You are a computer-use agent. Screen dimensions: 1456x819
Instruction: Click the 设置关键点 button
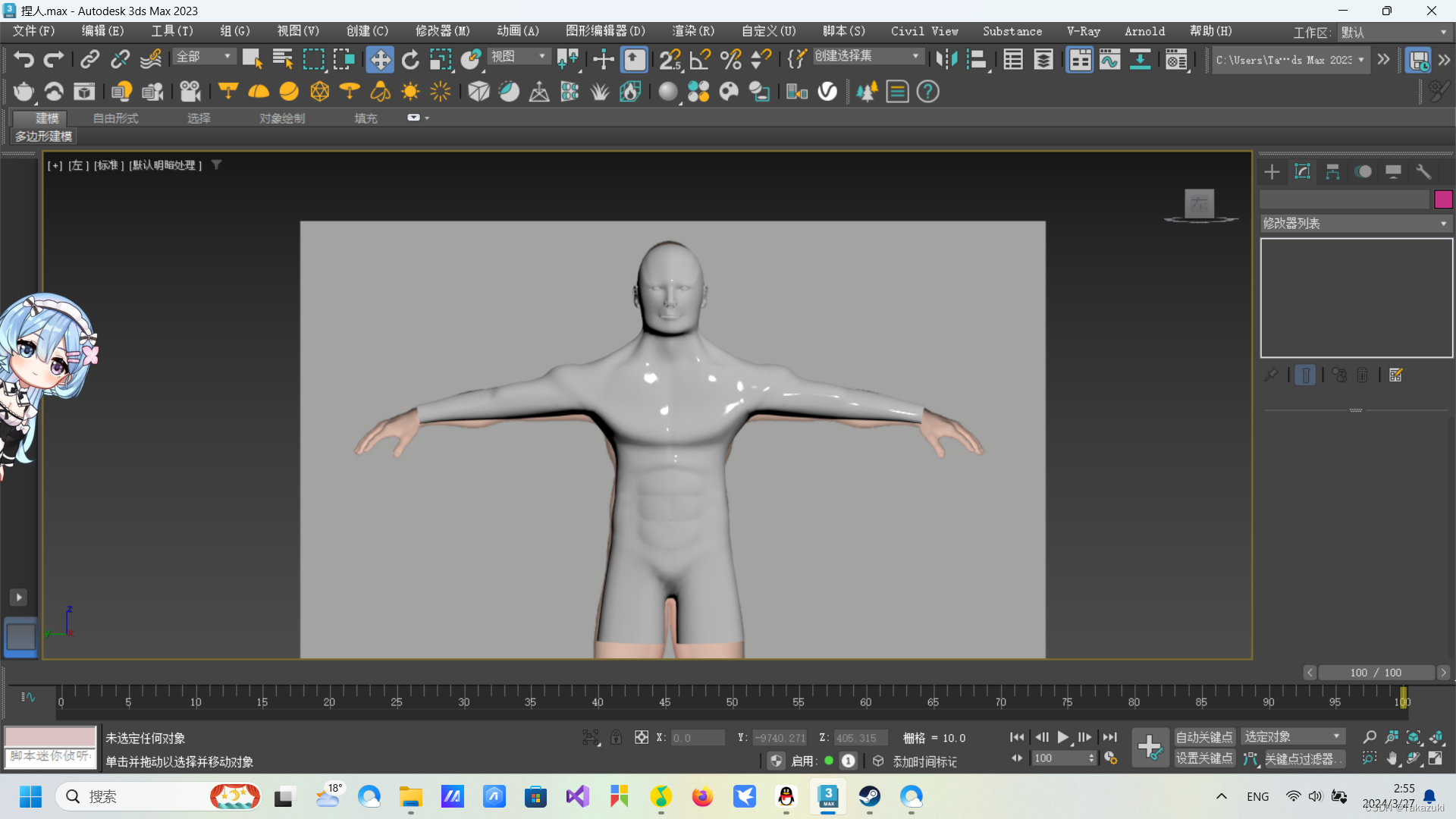1204,758
